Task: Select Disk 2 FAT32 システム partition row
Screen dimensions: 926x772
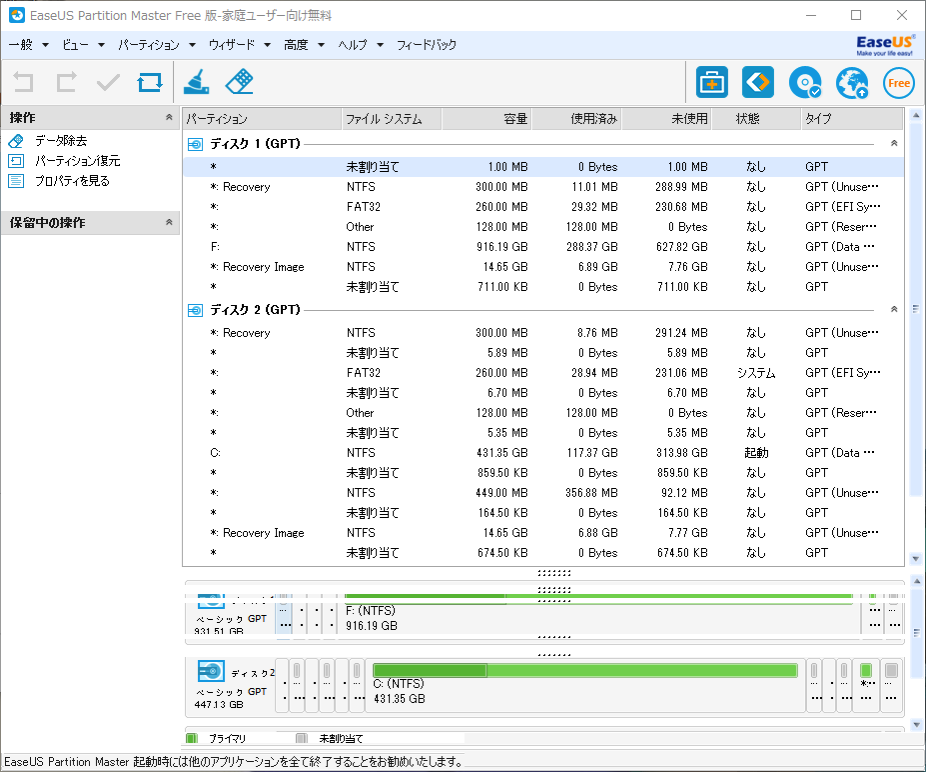Action: point(543,373)
